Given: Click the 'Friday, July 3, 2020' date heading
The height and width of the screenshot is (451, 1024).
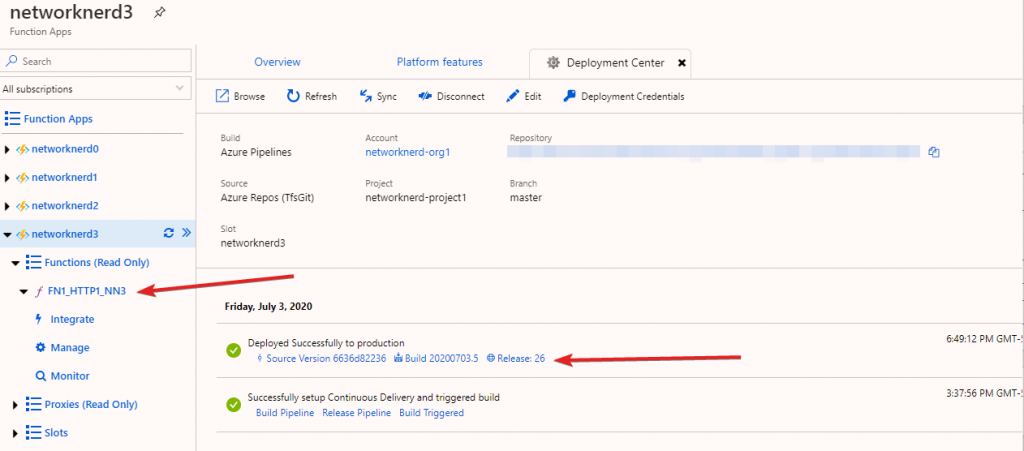Looking at the screenshot, I should coord(268,305).
